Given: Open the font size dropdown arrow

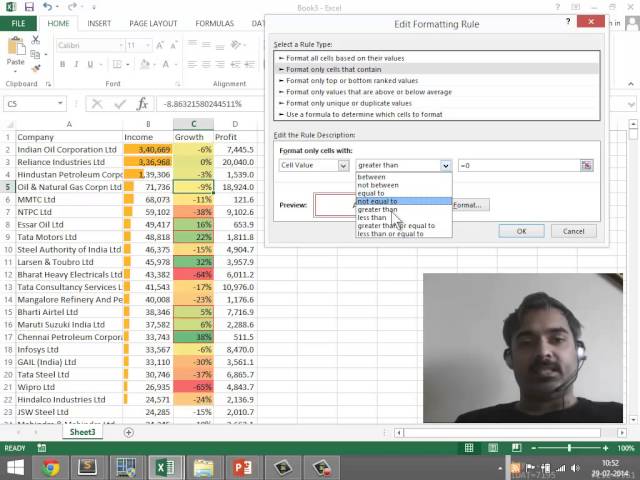Looking at the screenshot, I should click(148, 45).
